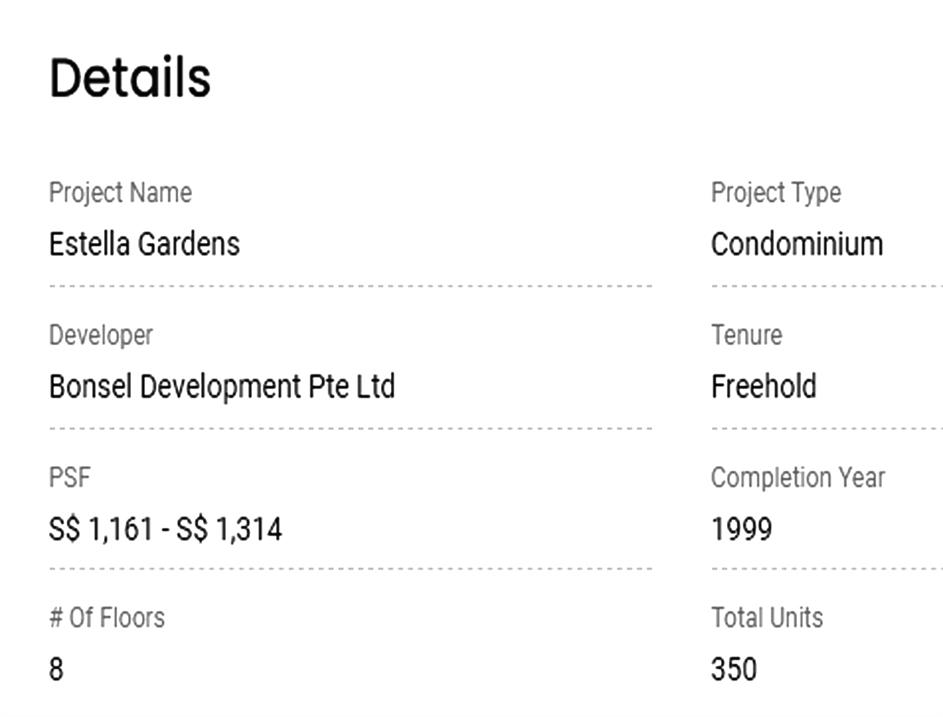Select the Freehold tenure value
Screen dimensions: 943x717
coord(763,387)
